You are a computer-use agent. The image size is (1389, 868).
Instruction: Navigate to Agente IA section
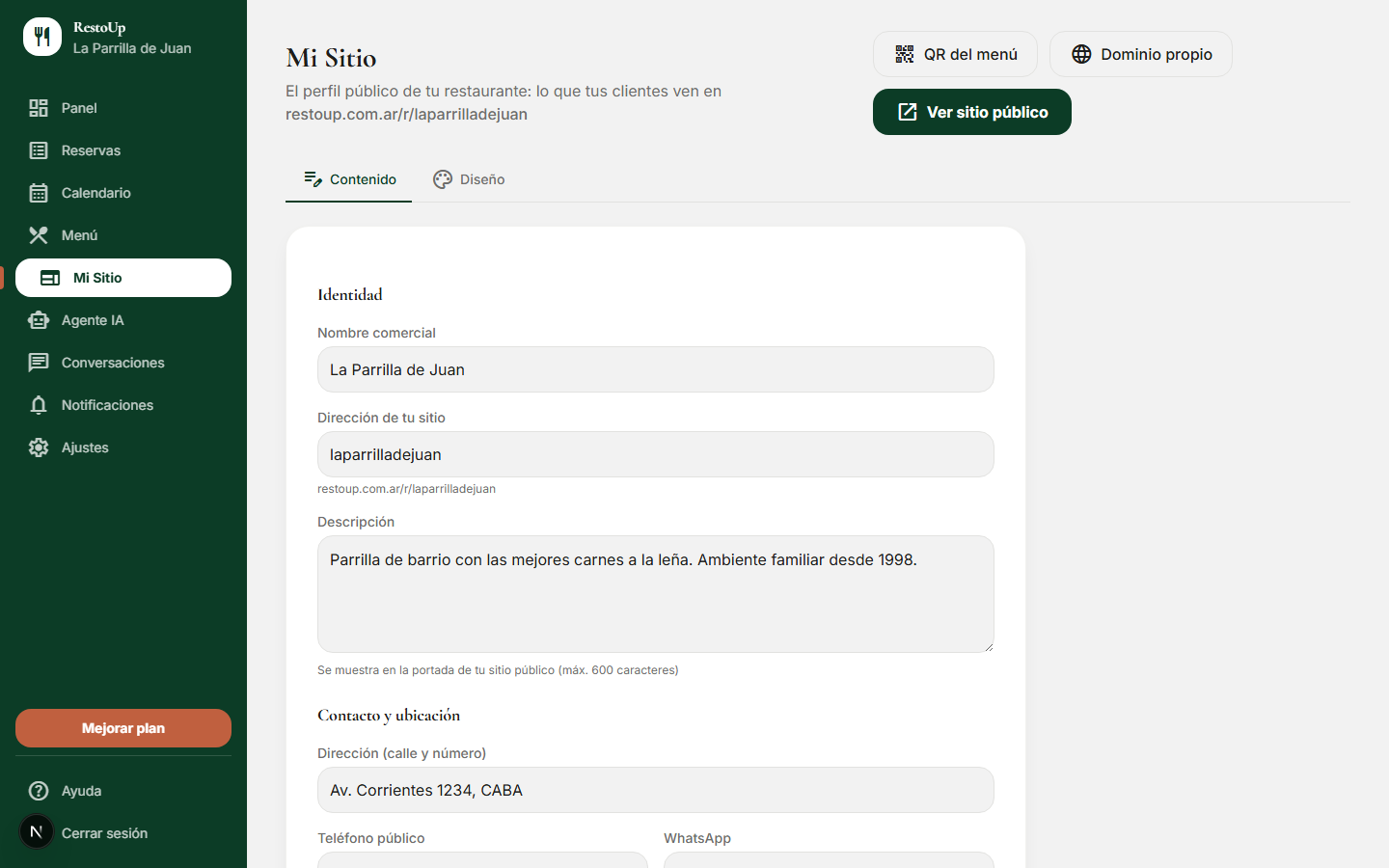pyautogui.click(x=123, y=320)
